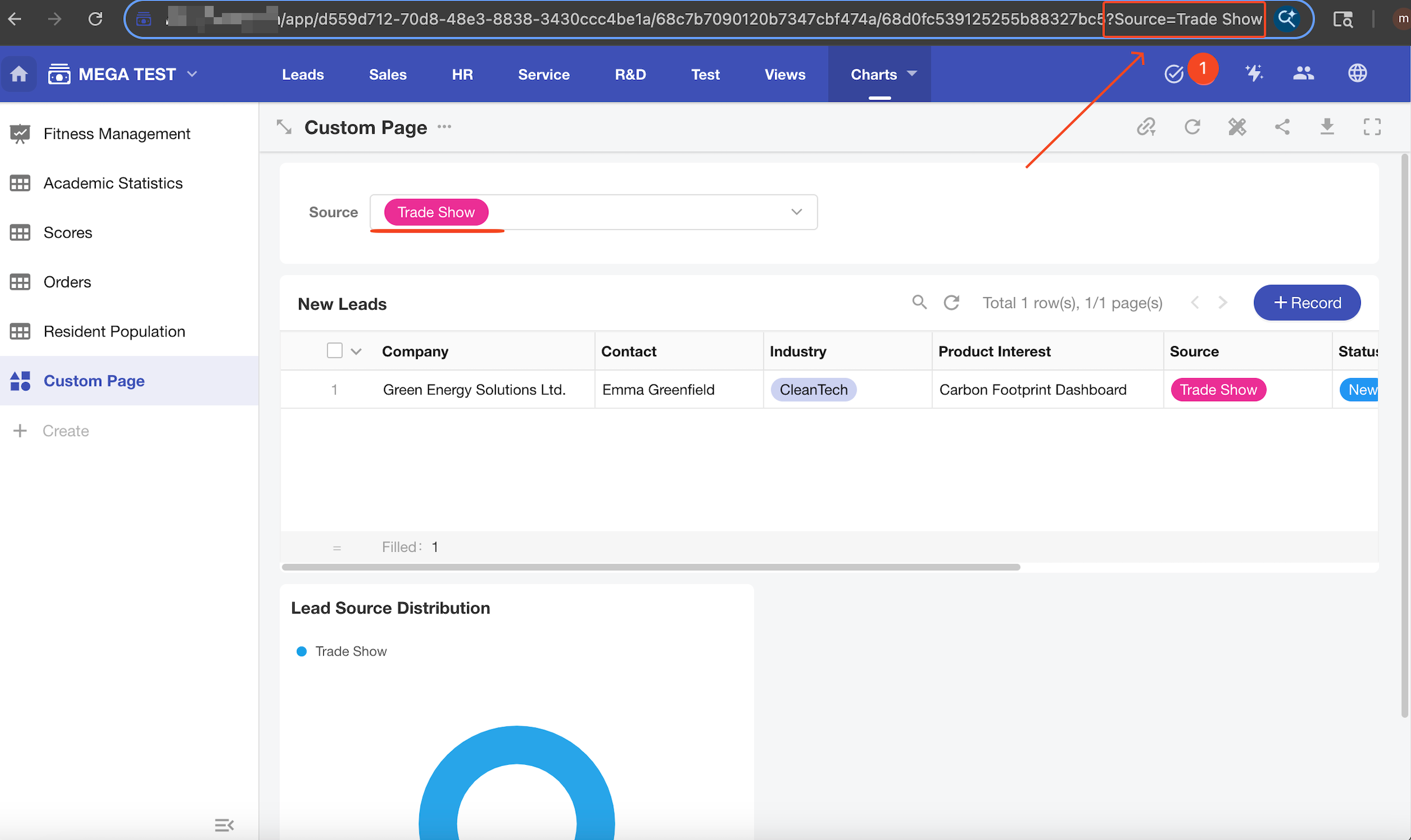Click the home icon in the app header
1411x840 pixels.
tap(19, 74)
